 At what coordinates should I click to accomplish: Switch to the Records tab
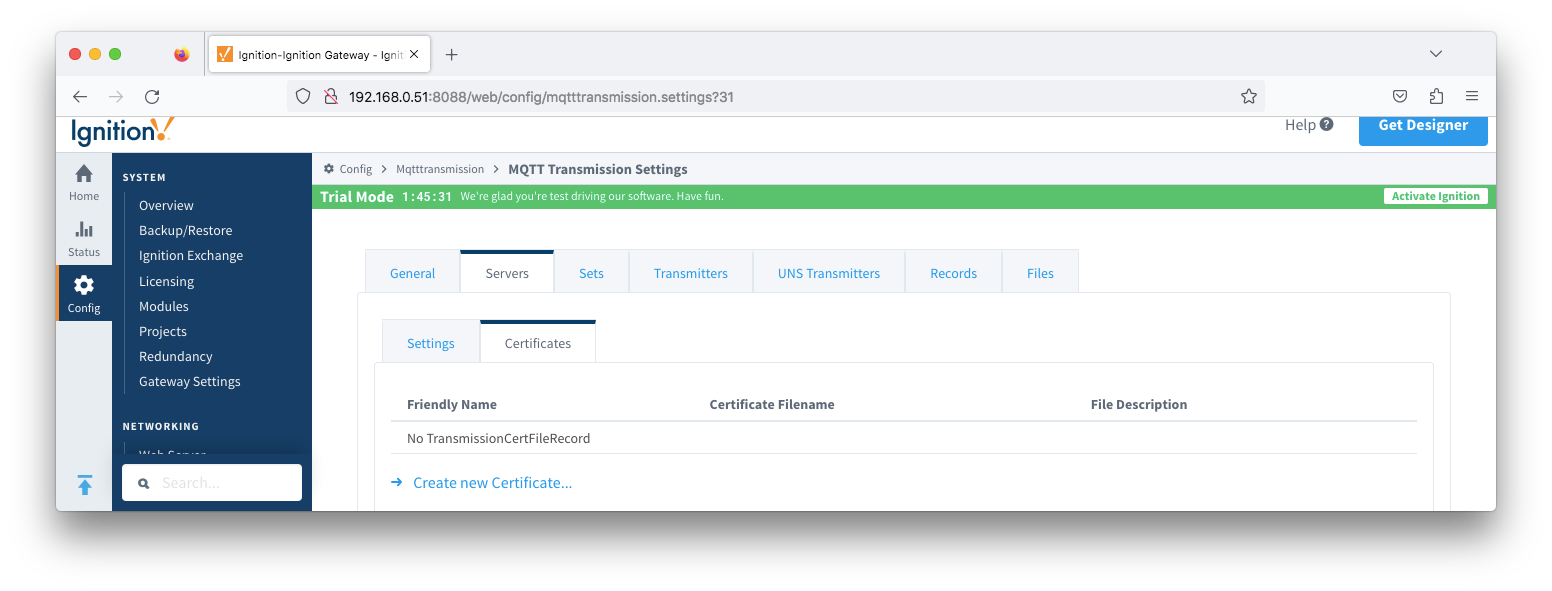click(x=953, y=273)
